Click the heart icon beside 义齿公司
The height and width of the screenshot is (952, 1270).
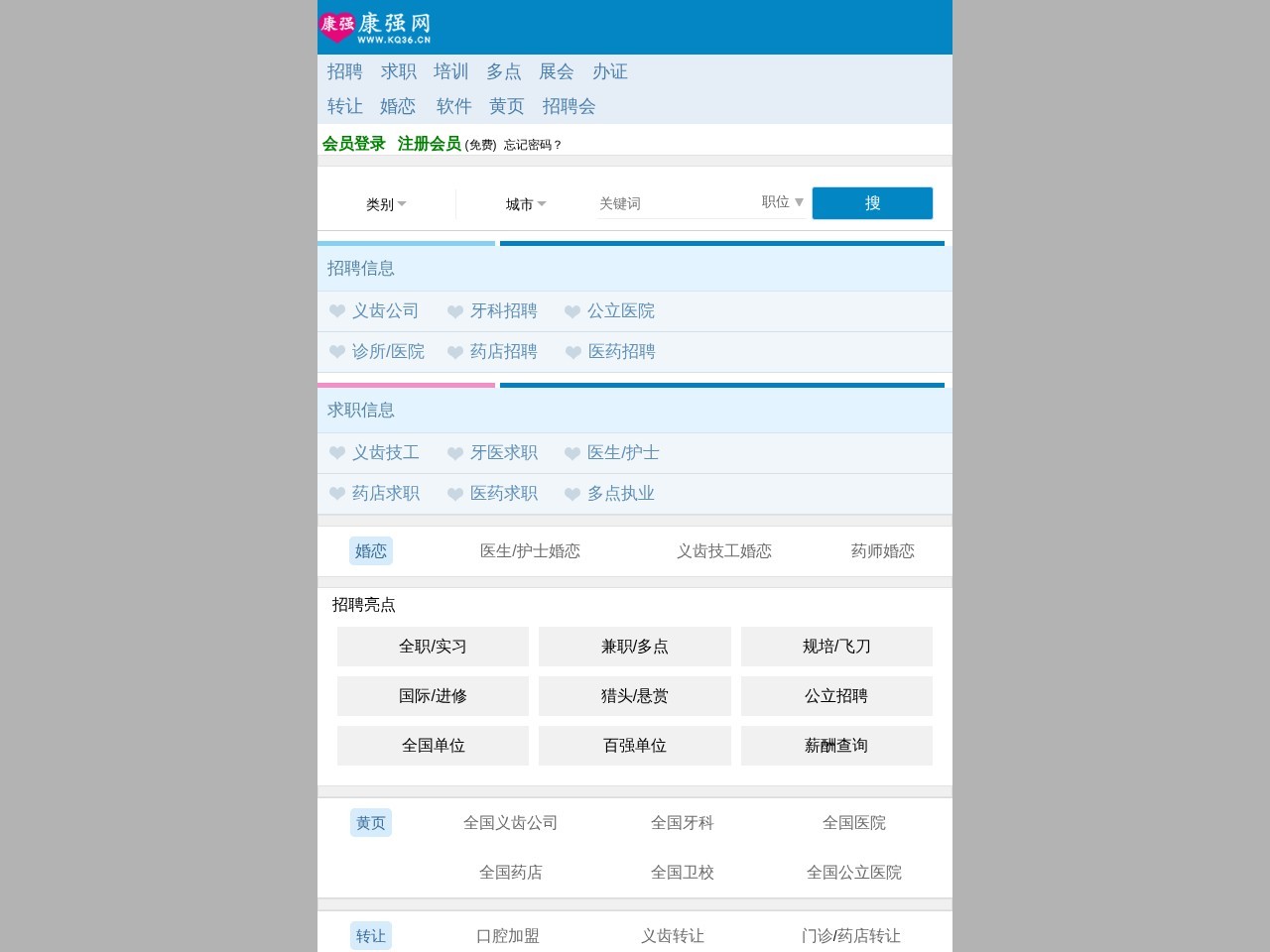337,310
